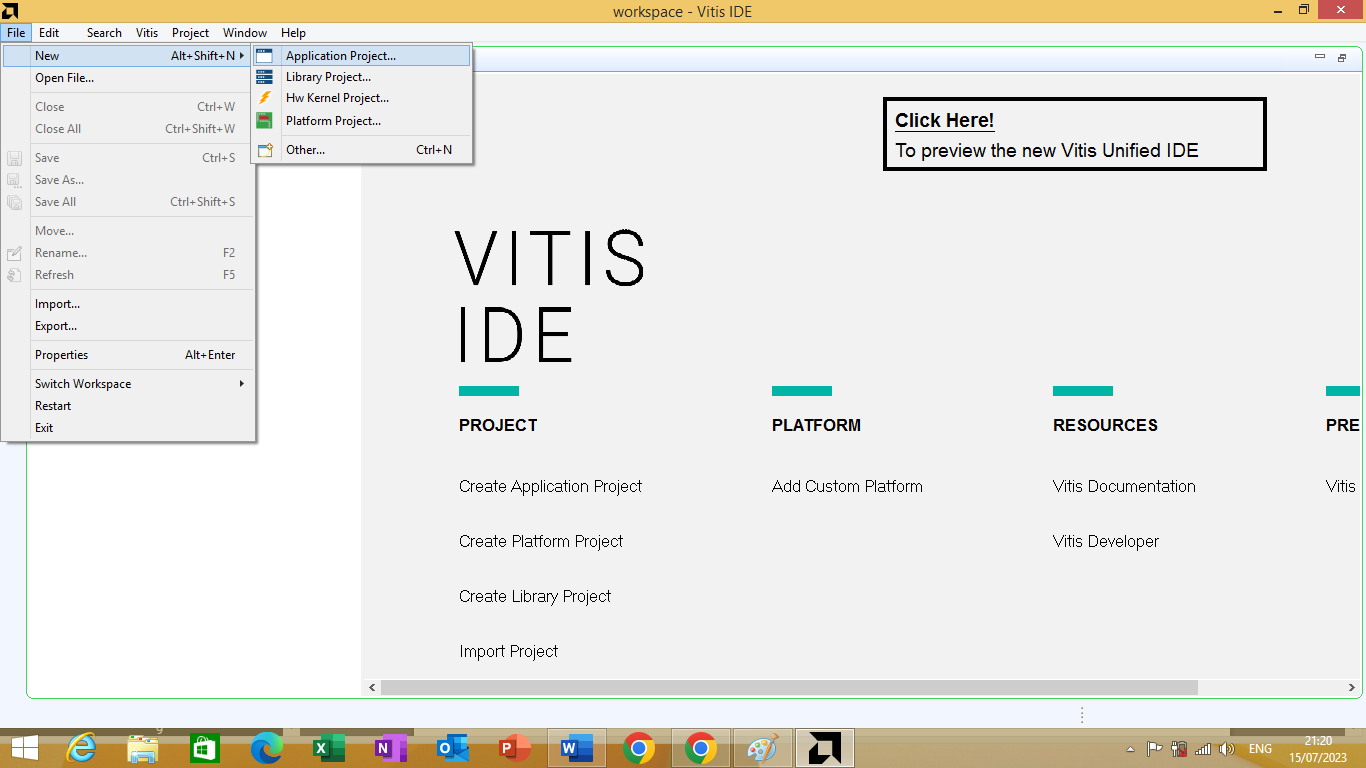Show hidden system tray icons

coord(1131,749)
